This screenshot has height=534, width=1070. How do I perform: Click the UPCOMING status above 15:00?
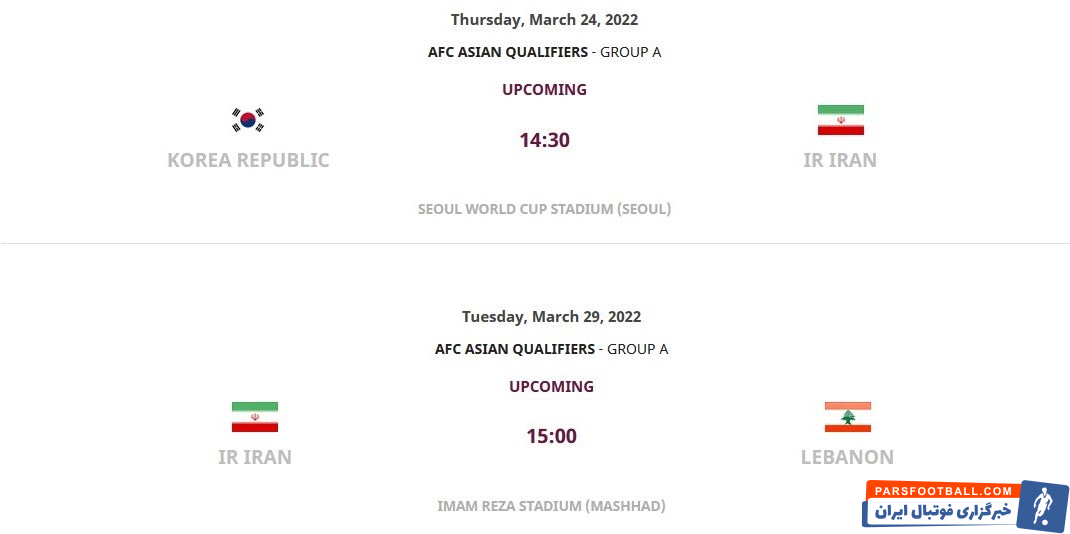pos(551,386)
